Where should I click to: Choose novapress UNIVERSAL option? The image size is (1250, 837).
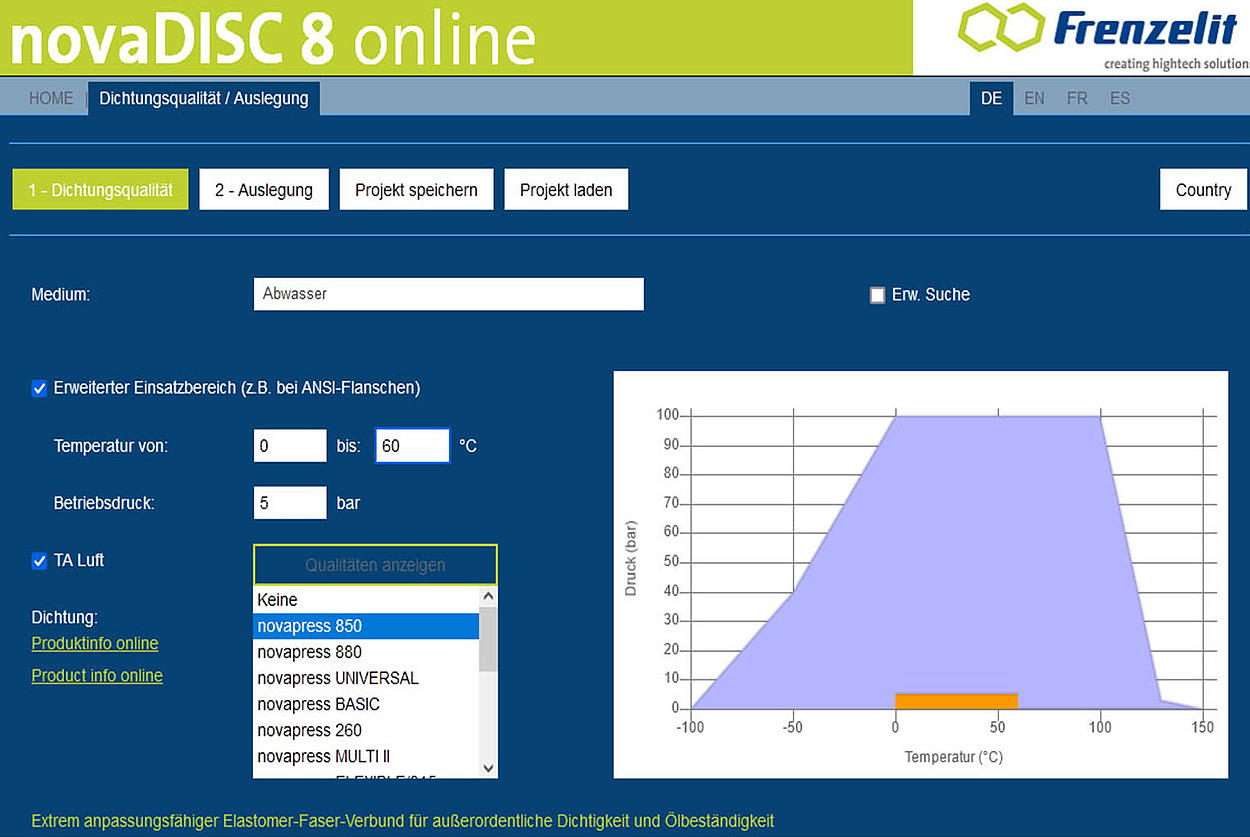point(366,678)
